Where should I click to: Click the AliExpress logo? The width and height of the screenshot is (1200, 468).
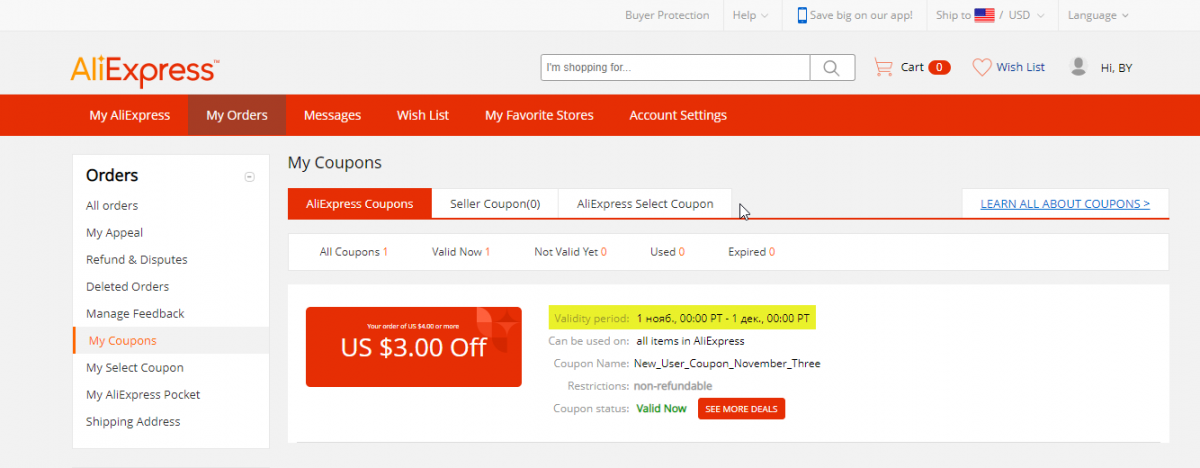[145, 70]
